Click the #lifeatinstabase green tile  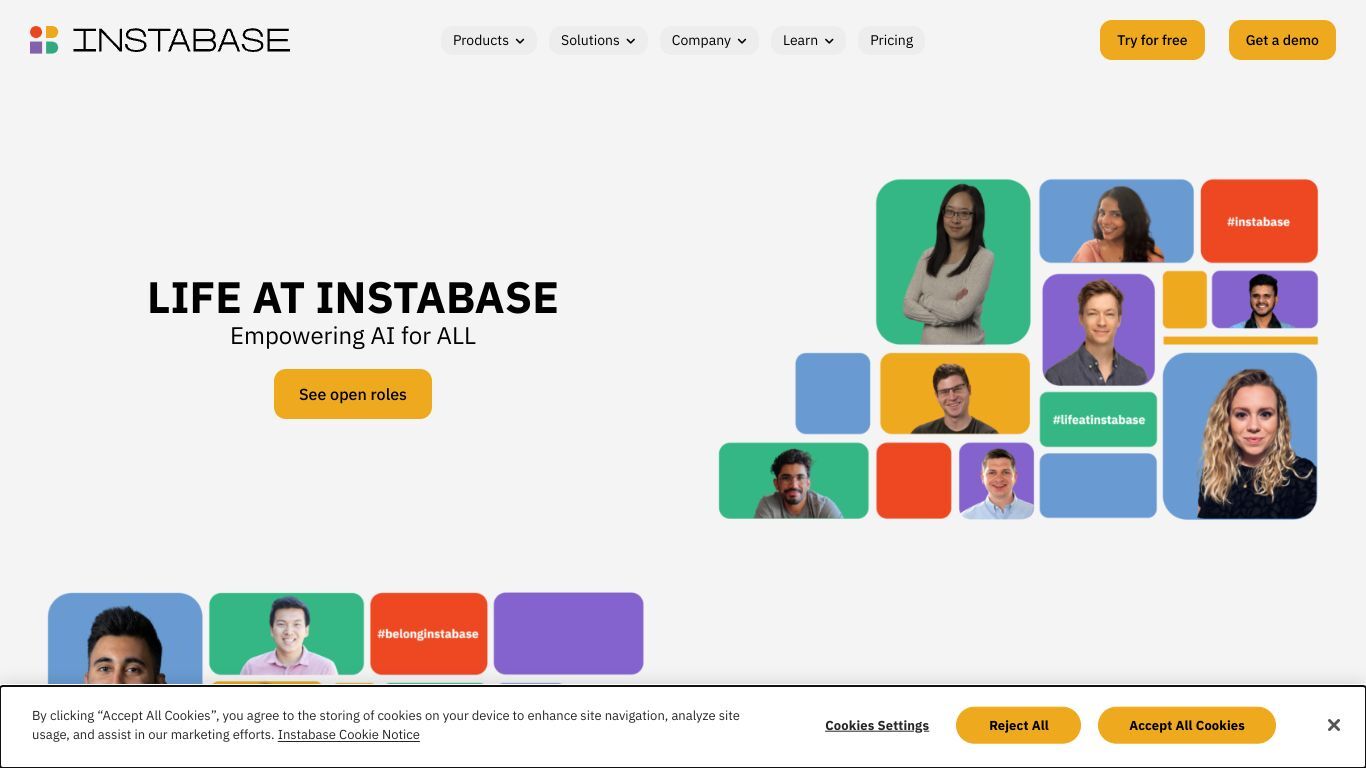coord(1098,419)
